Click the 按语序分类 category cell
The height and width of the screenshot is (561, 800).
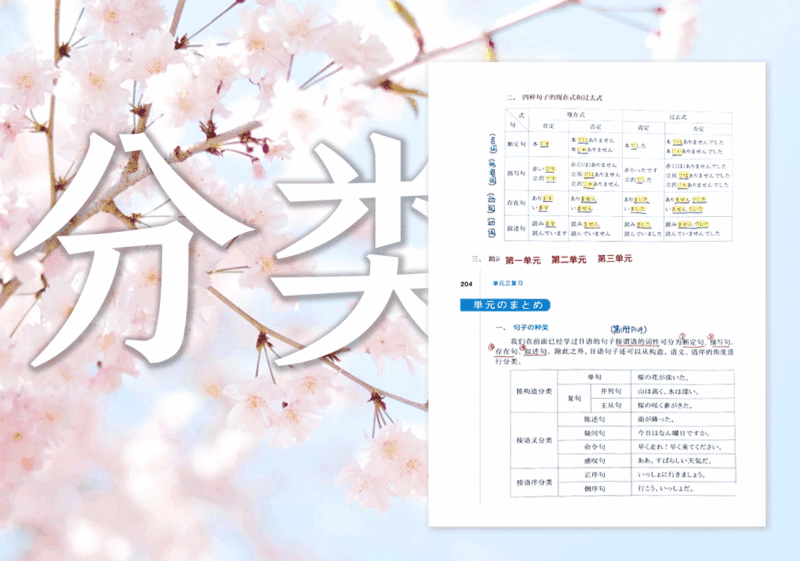pyautogui.click(x=534, y=482)
